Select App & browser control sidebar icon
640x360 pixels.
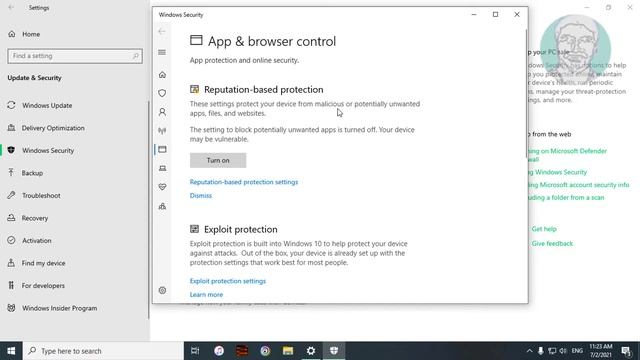click(x=162, y=149)
